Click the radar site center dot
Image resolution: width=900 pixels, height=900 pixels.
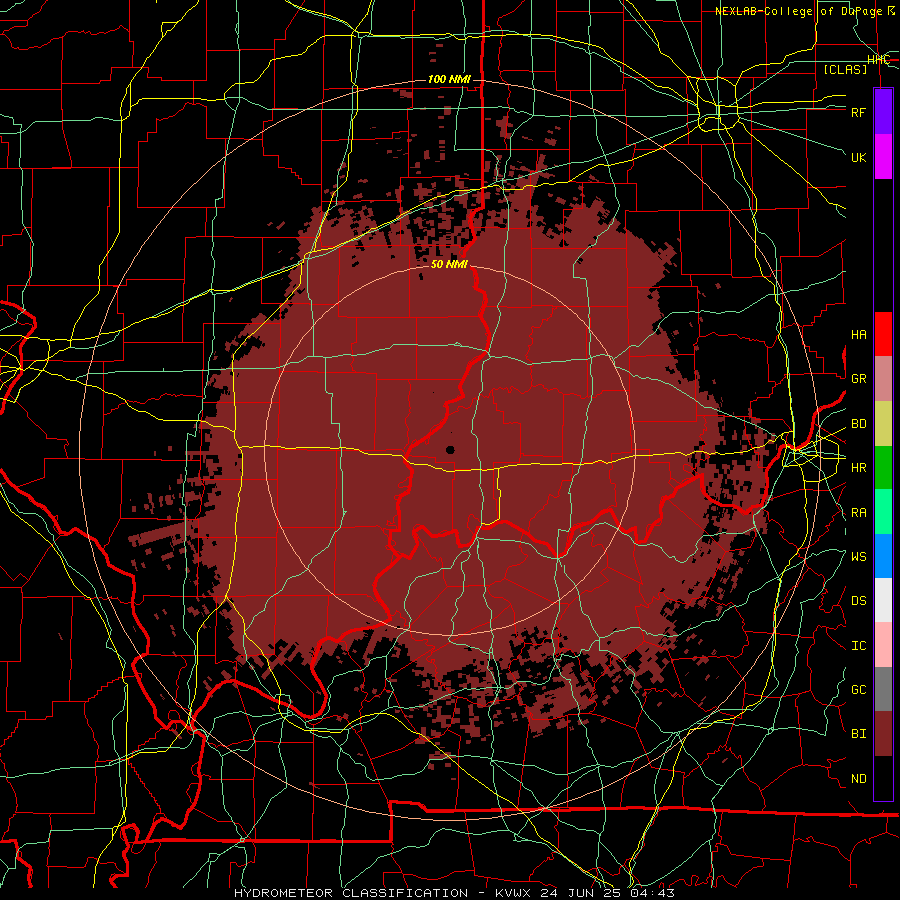(450, 450)
